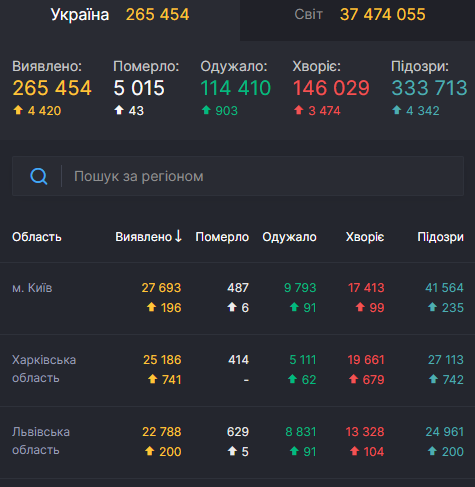
Task: Sort table by Хворіє column header
Action: [365, 237]
